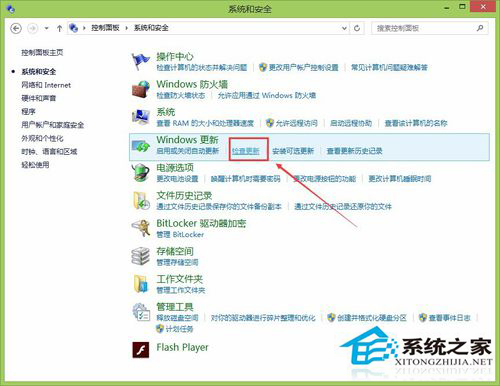
Task: Click 更改计算机睡眠时间 link
Action: [x=400, y=179]
